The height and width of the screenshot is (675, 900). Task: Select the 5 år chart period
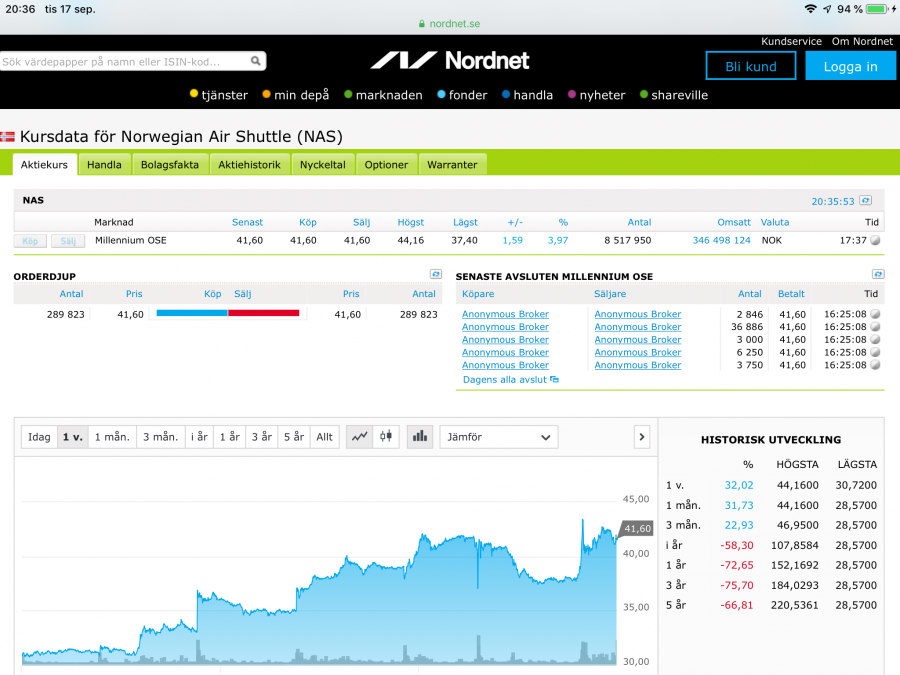[293, 437]
